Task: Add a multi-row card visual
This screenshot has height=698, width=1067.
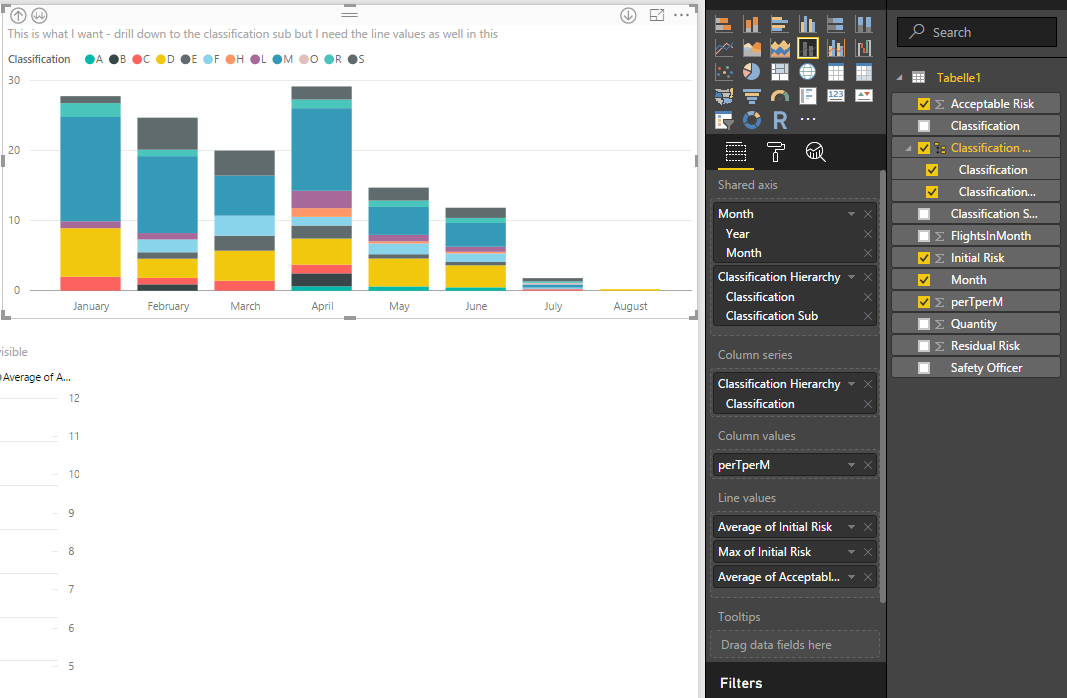Action: point(808,95)
